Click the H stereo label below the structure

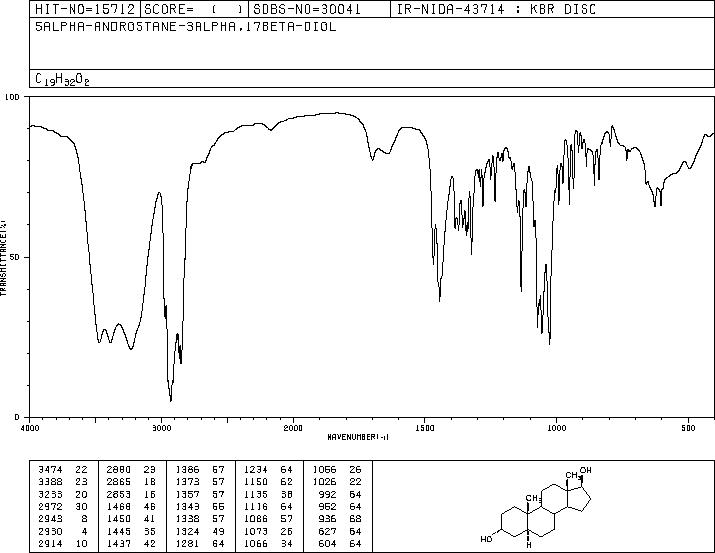[x=529, y=545]
